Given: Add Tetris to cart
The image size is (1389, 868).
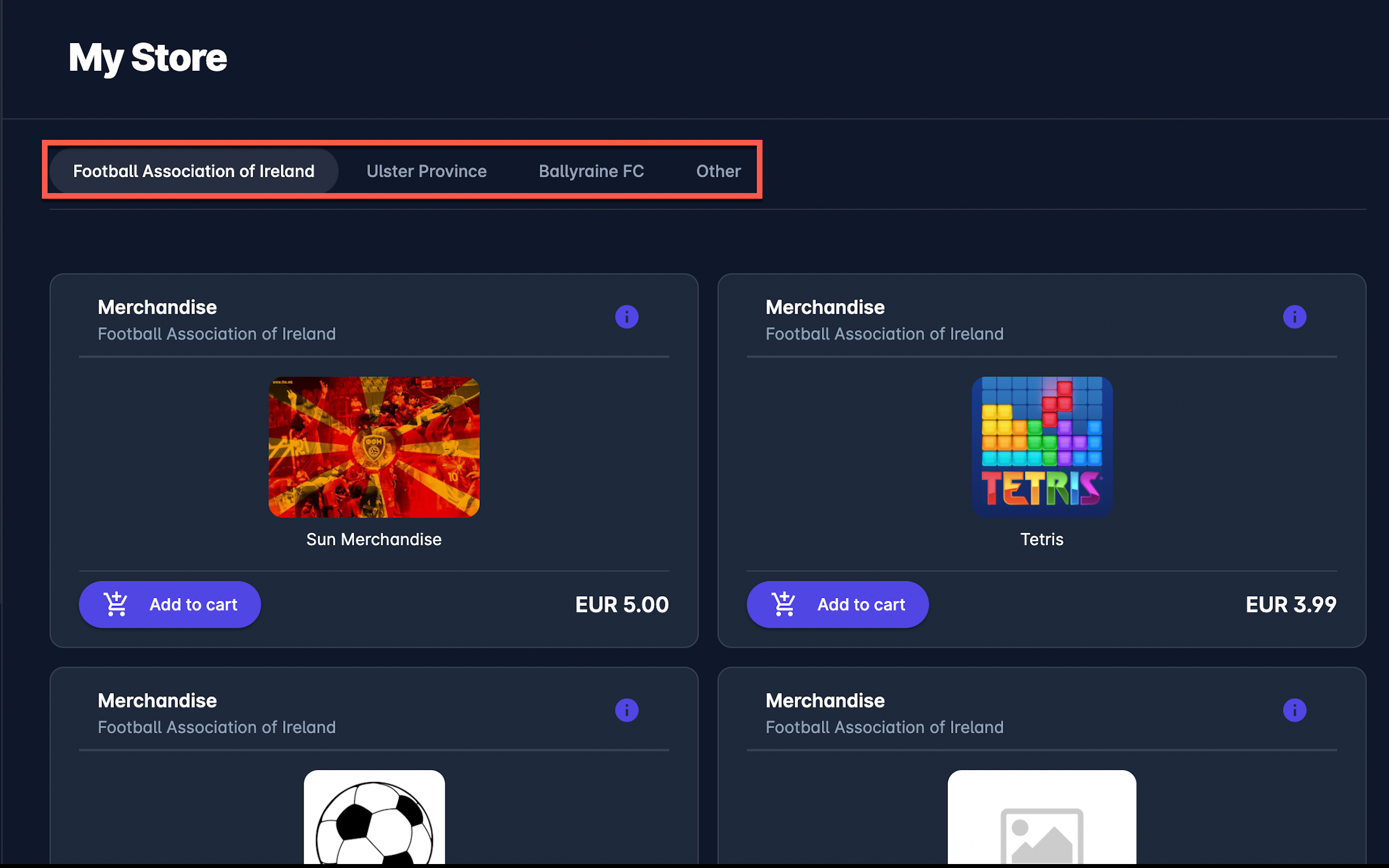Looking at the screenshot, I should tap(837, 605).
